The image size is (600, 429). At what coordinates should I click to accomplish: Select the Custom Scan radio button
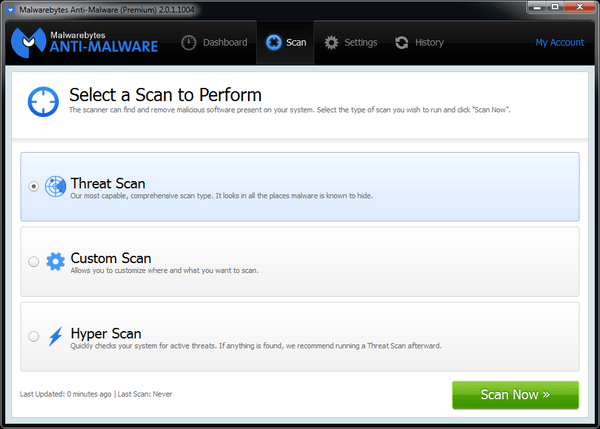point(34,261)
